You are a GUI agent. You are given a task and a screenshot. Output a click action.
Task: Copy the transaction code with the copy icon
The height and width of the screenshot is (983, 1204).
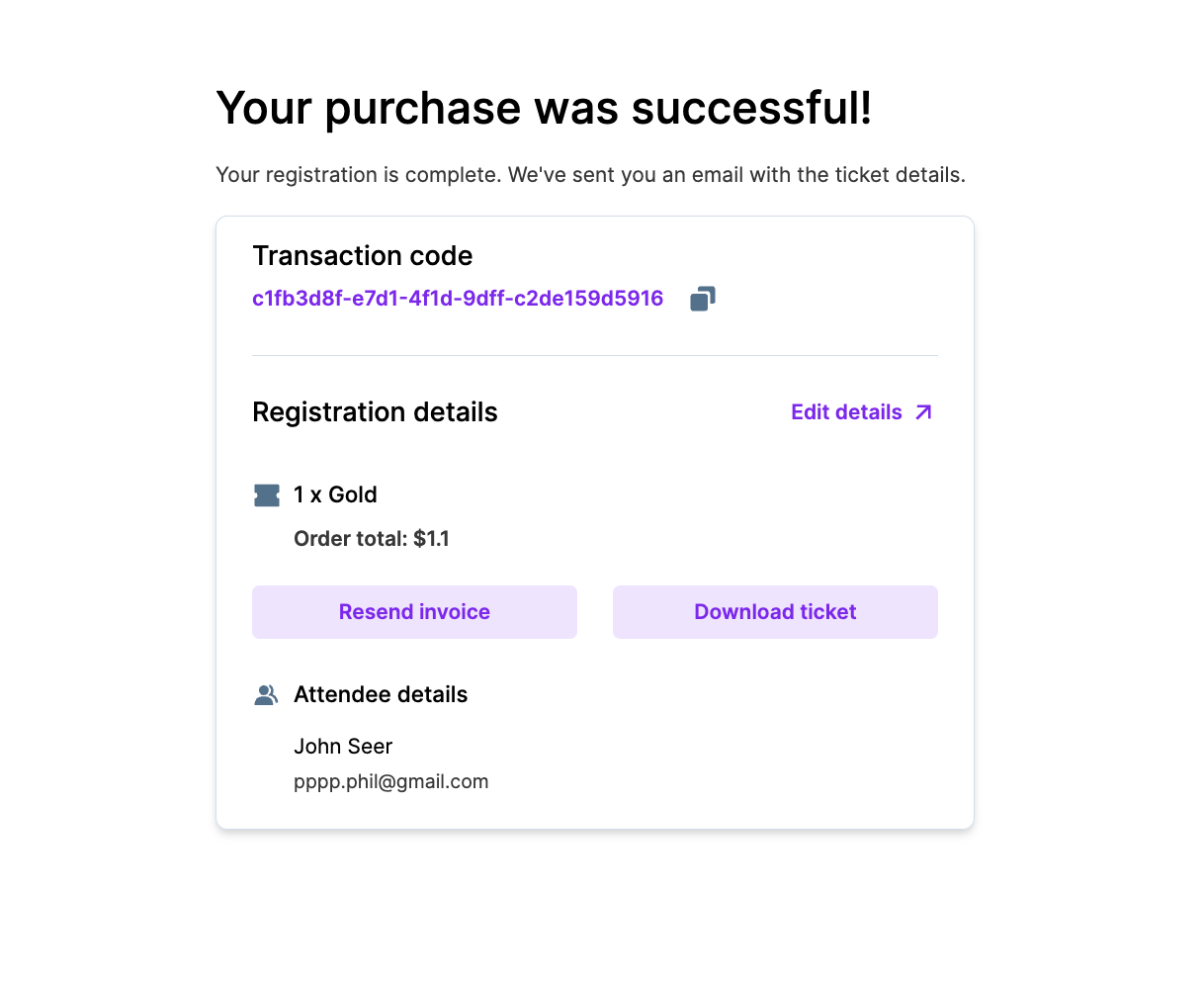703,299
